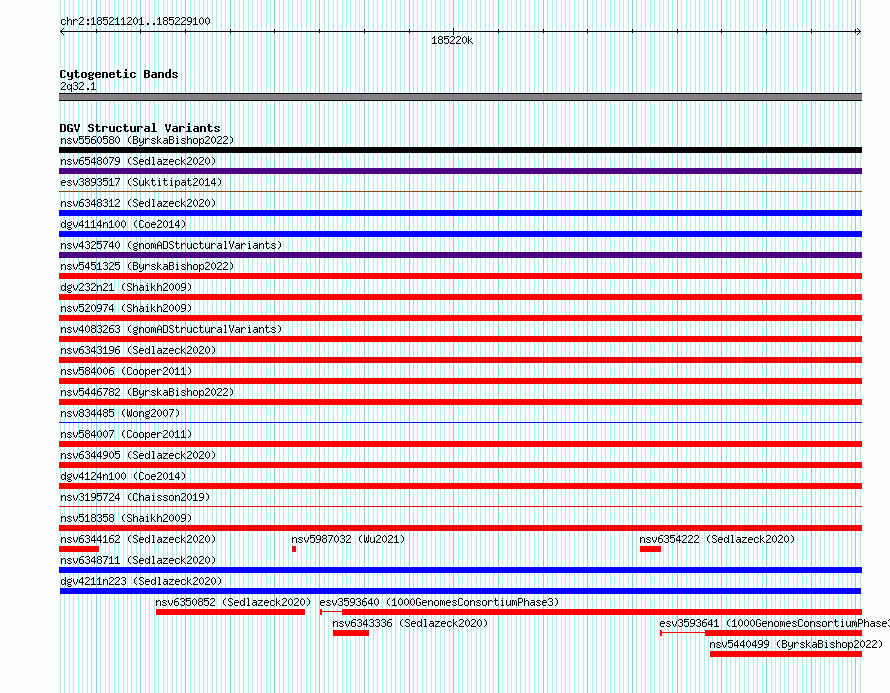Select nsv6348711 (Sedlazeck2020) label

point(138,560)
